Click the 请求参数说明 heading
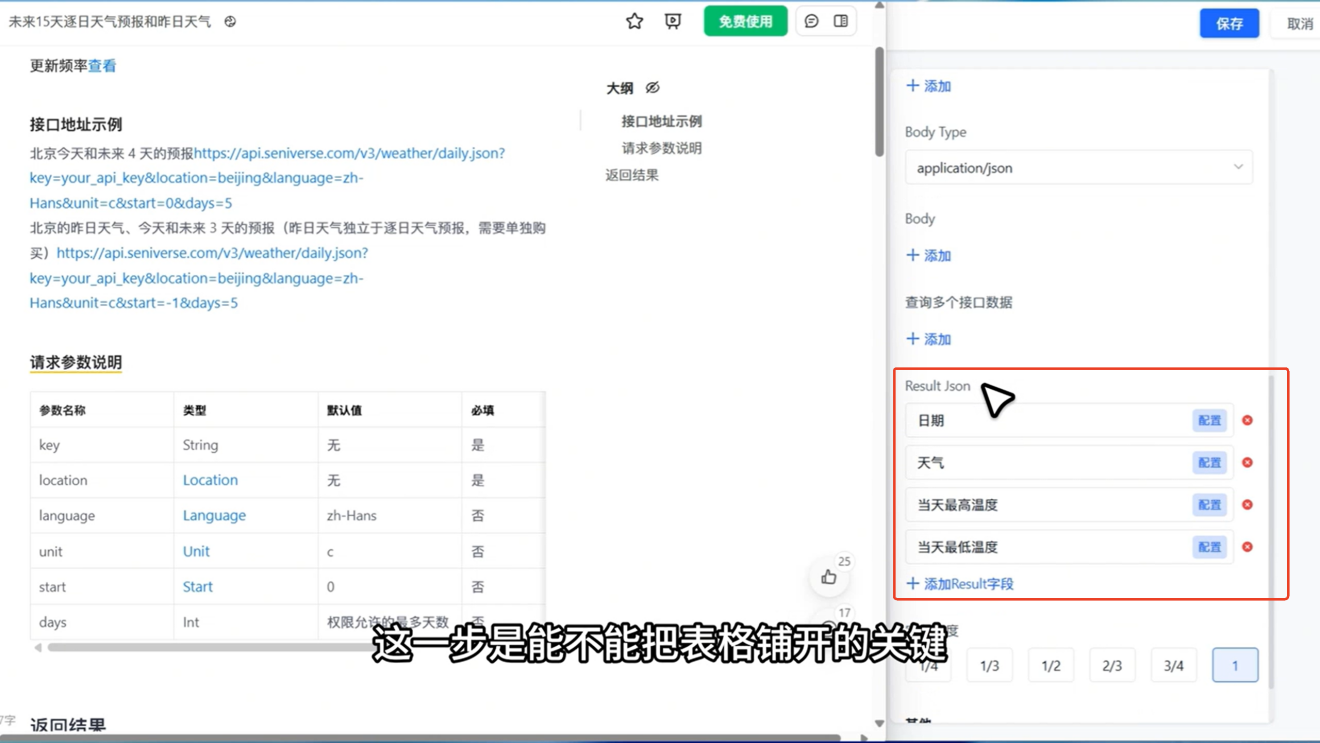Image resolution: width=1320 pixels, height=743 pixels. point(76,362)
